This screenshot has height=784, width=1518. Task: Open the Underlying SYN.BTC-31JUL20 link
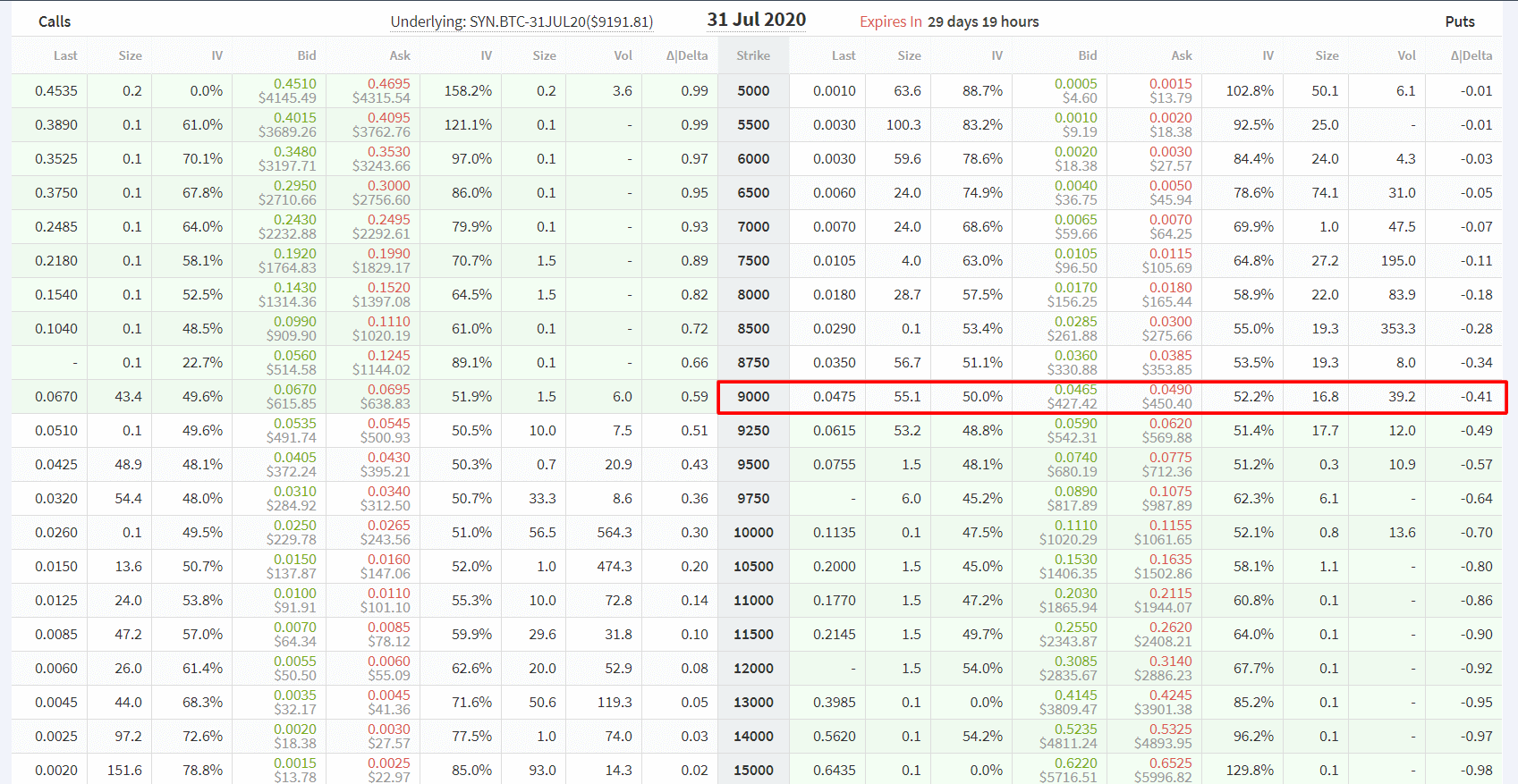pos(522,21)
